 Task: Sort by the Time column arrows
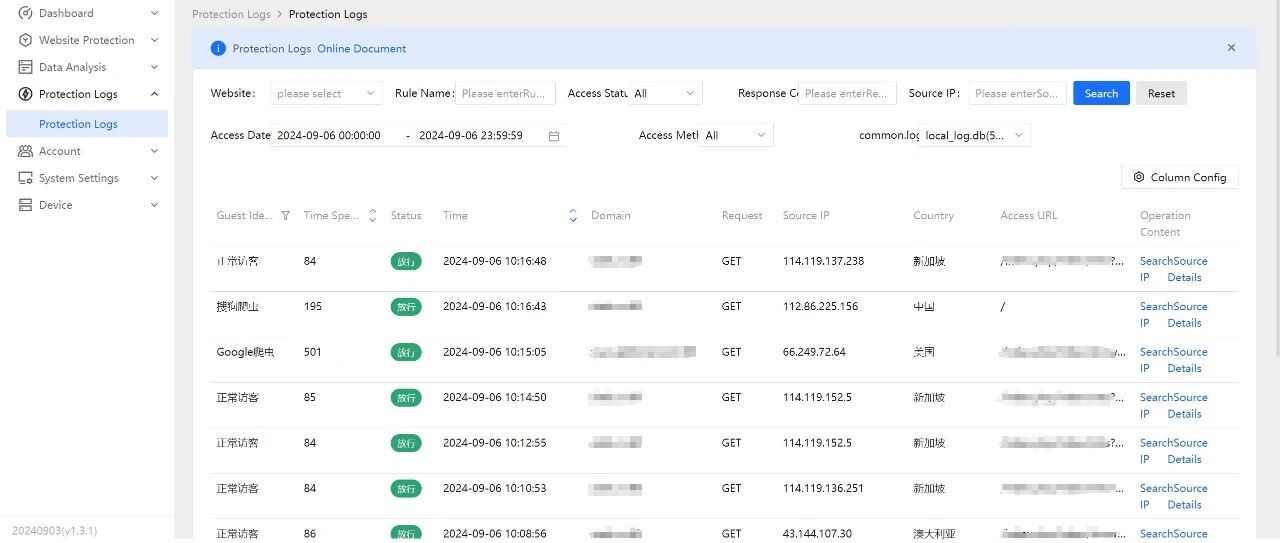(x=573, y=216)
